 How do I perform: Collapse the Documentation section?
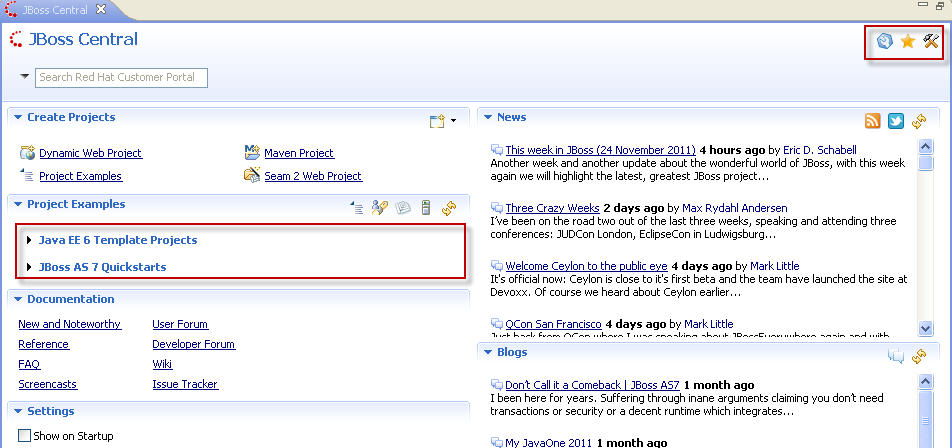18,299
